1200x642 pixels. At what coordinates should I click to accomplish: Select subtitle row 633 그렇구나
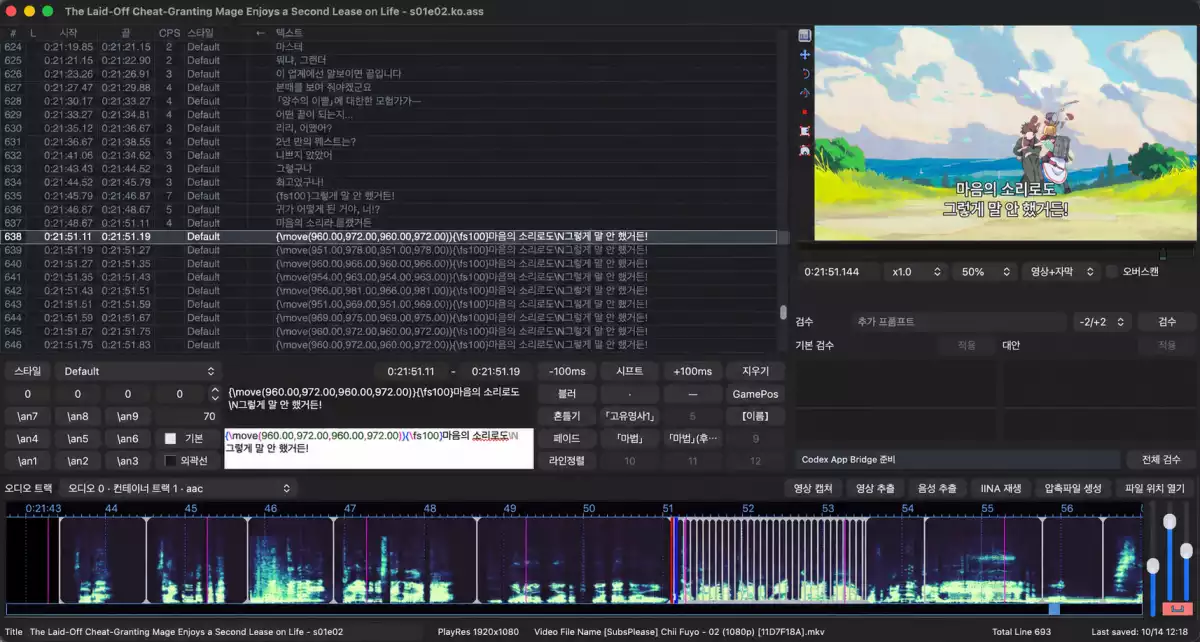(390, 169)
